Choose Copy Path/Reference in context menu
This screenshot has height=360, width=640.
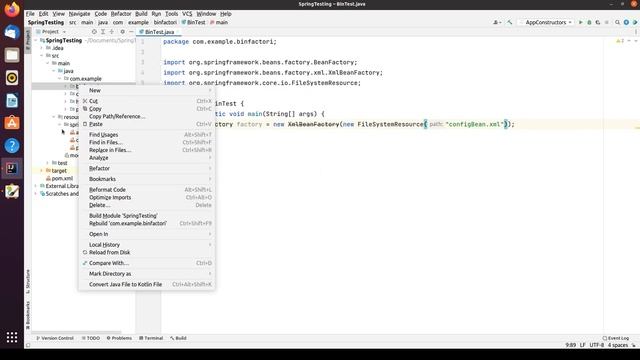tap(147, 116)
